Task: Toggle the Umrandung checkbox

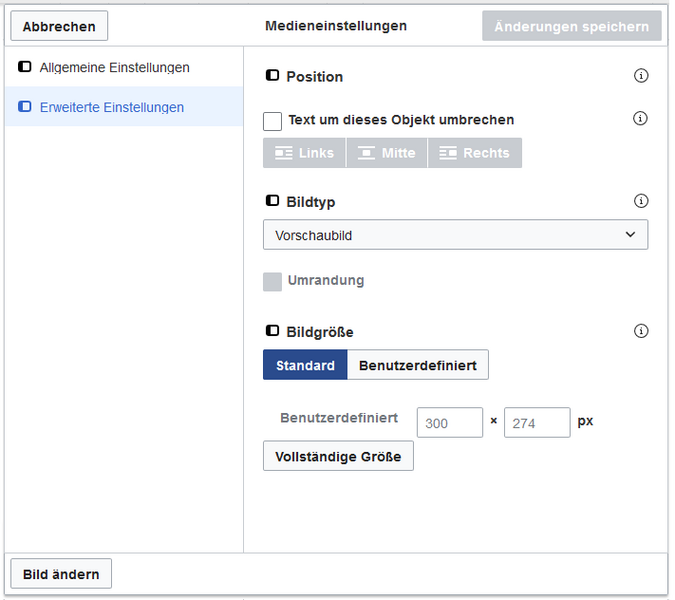Action: pos(272,282)
